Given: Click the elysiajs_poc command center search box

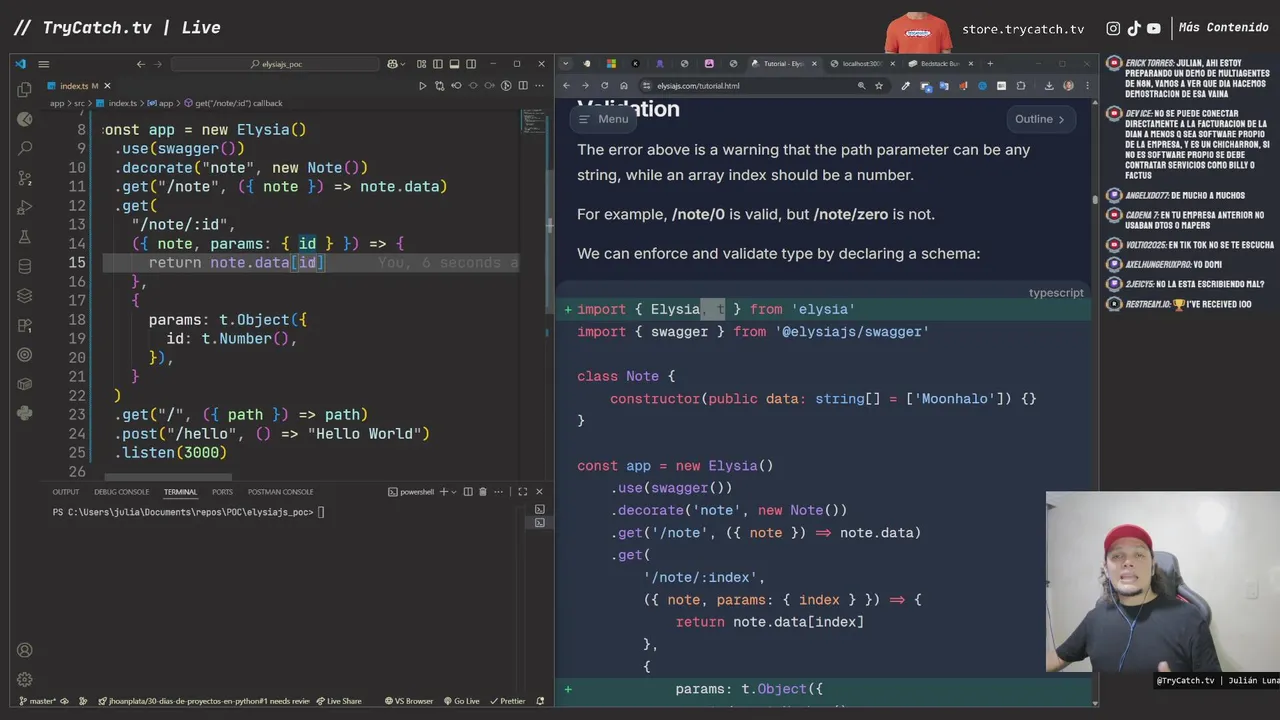Looking at the screenshot, I should 275,64.
